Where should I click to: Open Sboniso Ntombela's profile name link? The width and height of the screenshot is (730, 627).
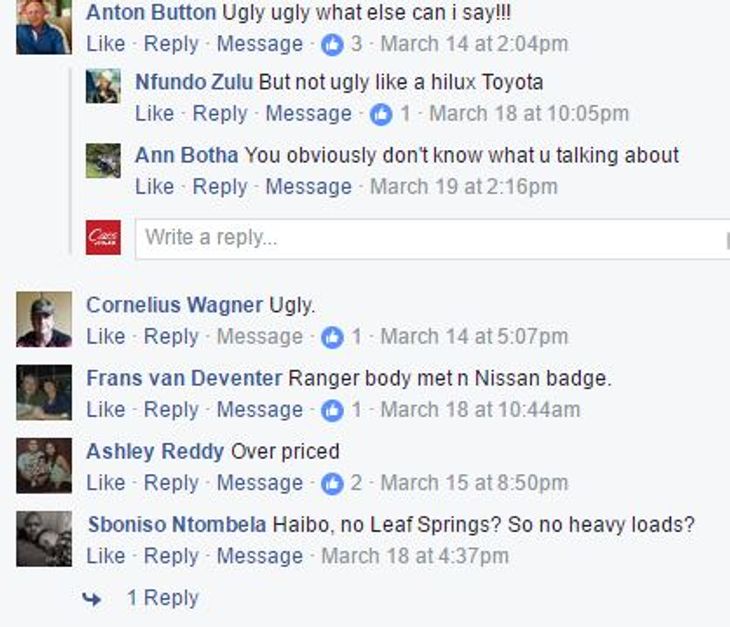177,525
